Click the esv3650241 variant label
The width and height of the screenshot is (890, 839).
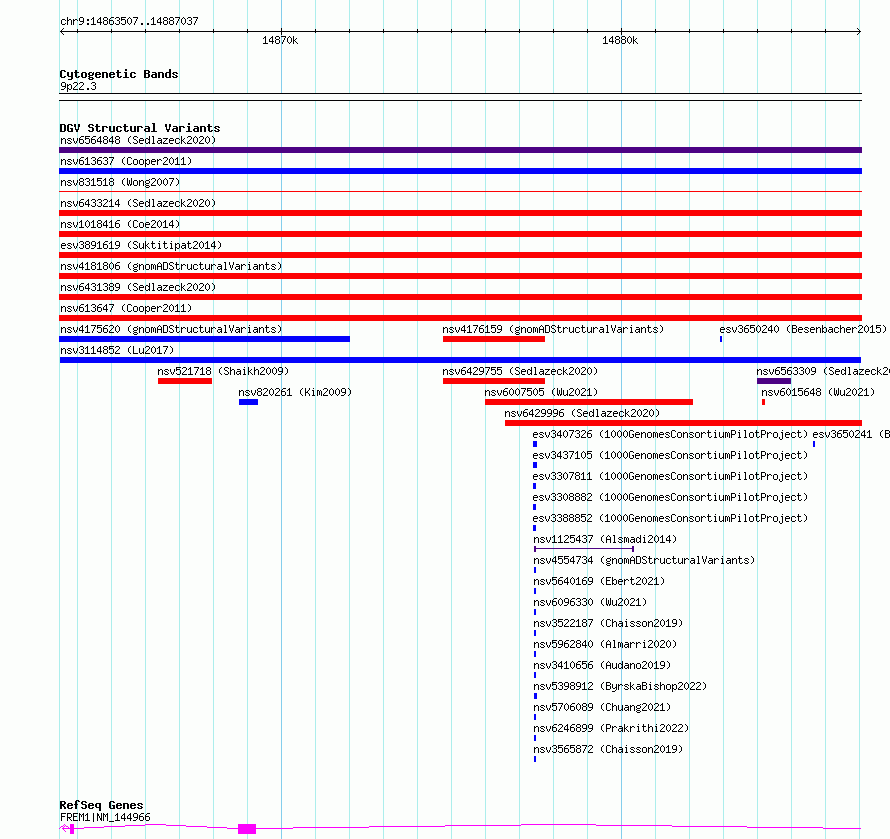pyautogui.click(x=851, y=434)
